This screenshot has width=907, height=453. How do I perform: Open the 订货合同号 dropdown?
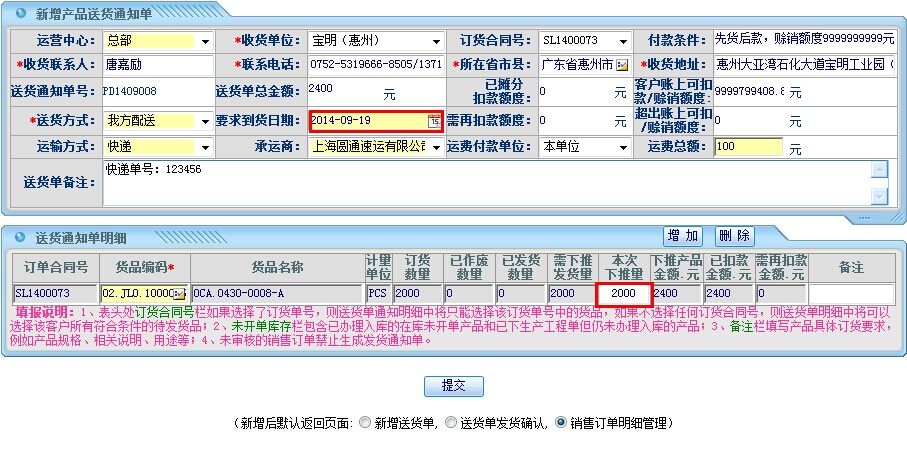[x=624, y=41]
